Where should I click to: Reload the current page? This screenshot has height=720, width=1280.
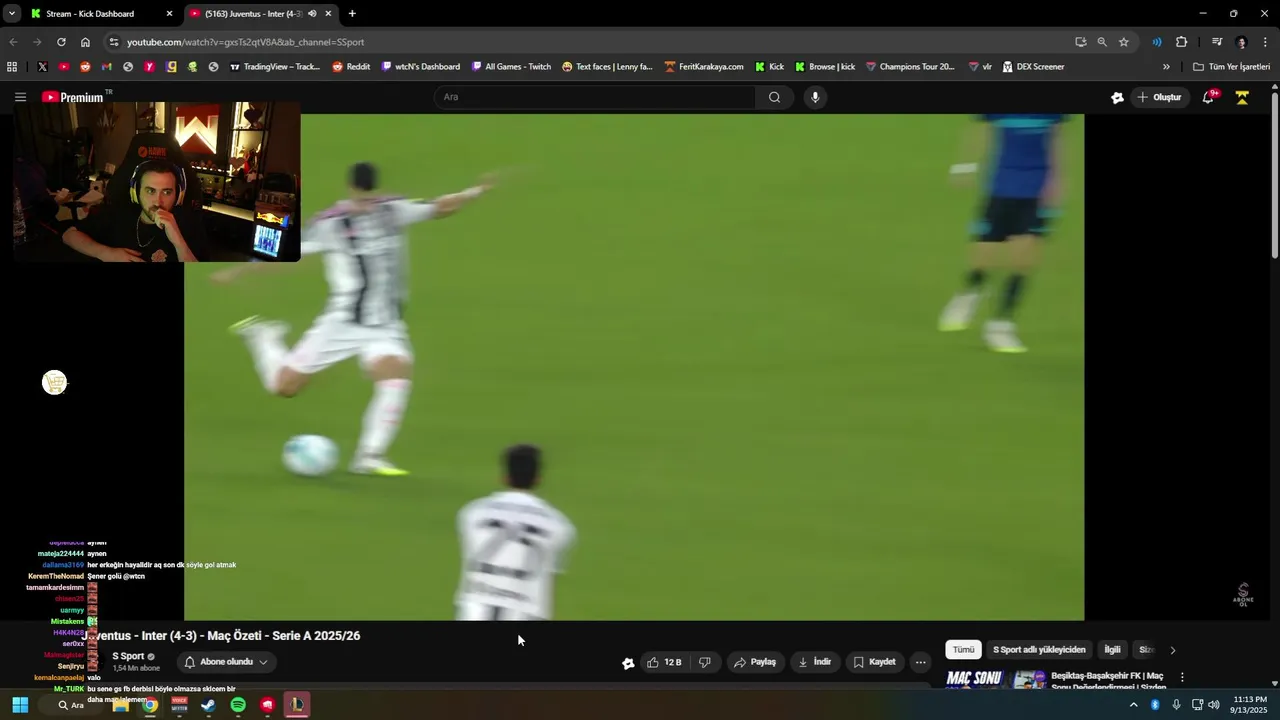[61, 42]
